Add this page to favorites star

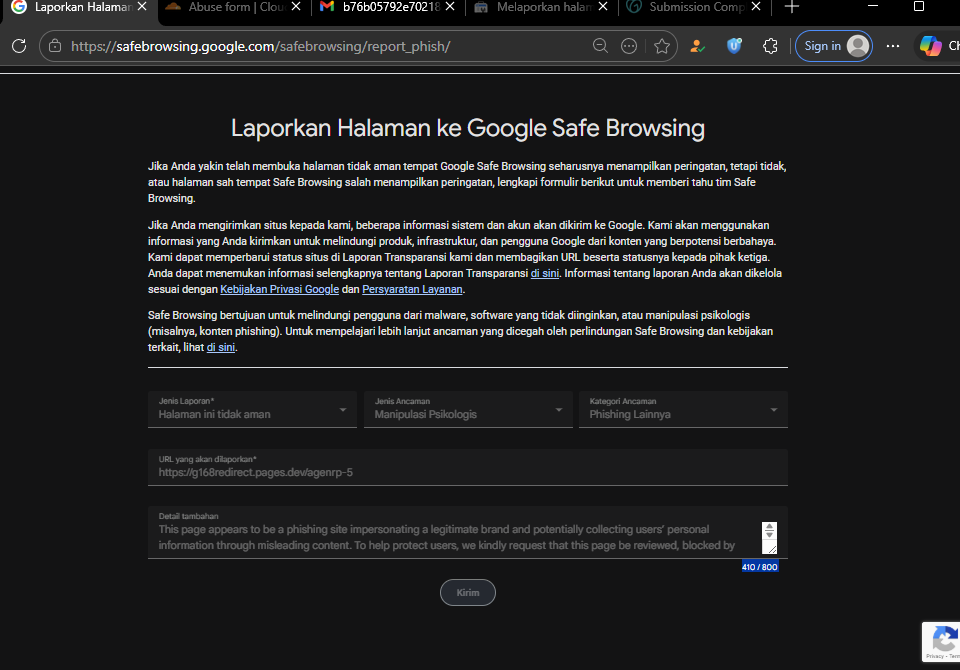pyautogui.click(x=662, y=46)
